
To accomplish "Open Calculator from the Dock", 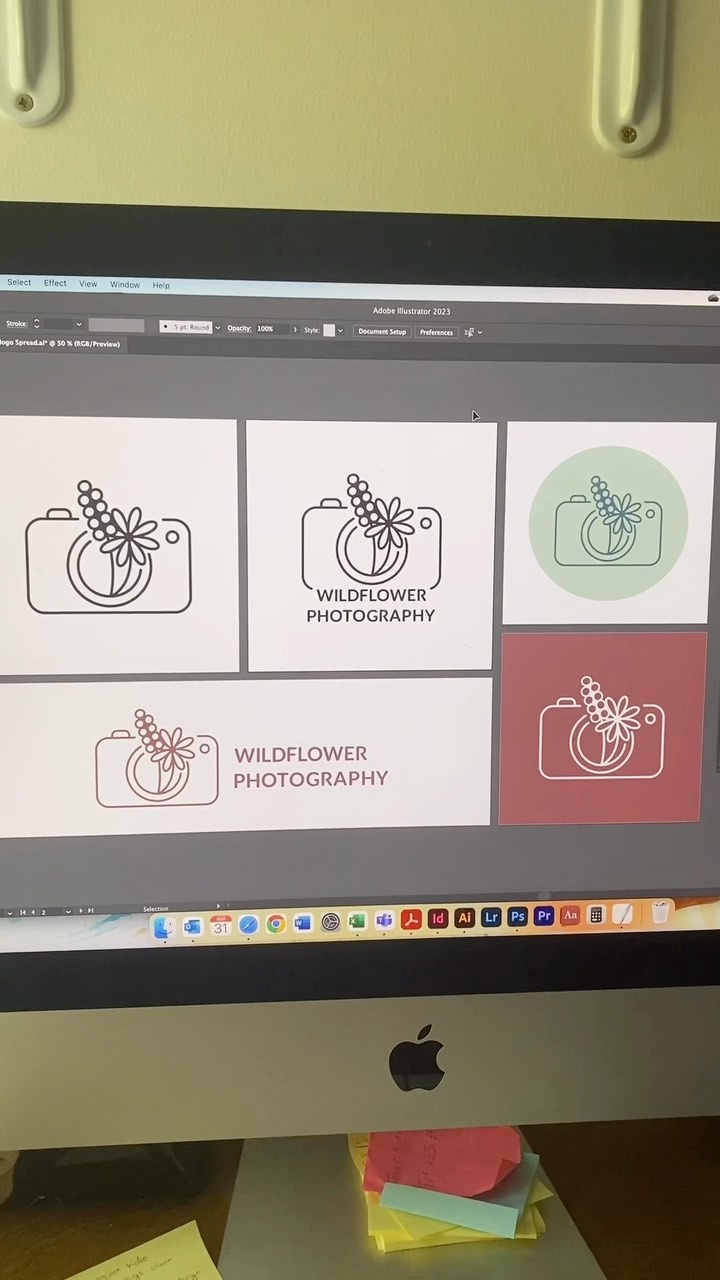I will pyautogui.click(x=596, y=914).
